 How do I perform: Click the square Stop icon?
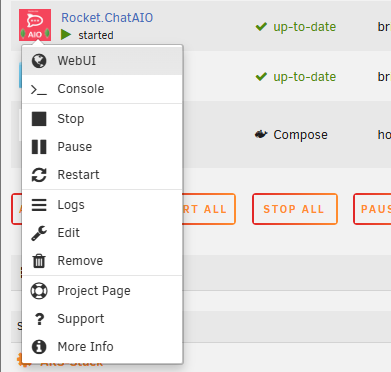pyautogui.click(x=39, y=119)
